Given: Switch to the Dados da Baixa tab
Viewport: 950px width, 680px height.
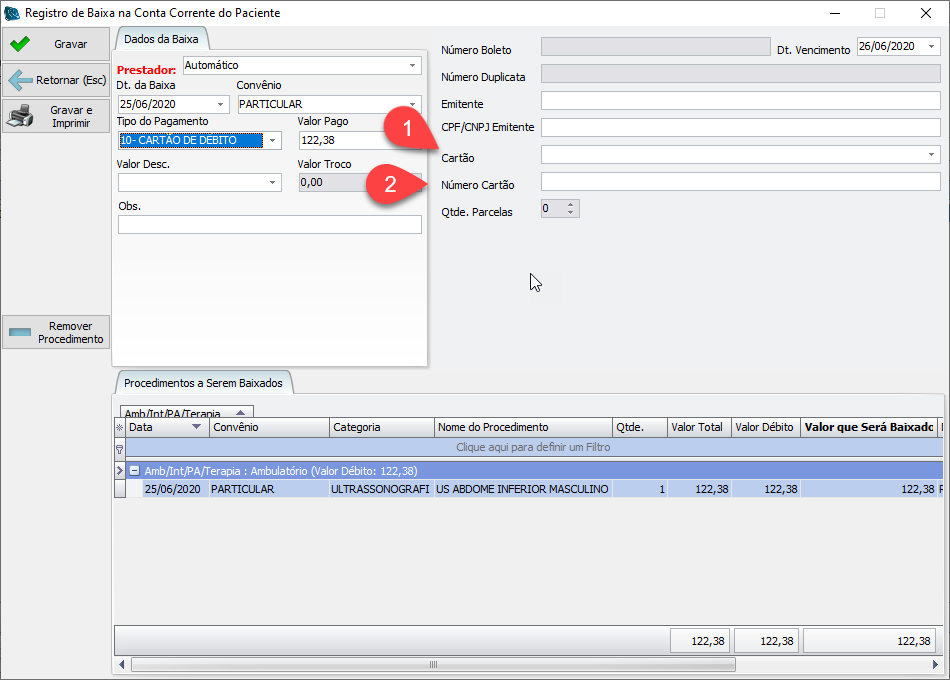Looking at the screenshot, I should click(160, 39).
